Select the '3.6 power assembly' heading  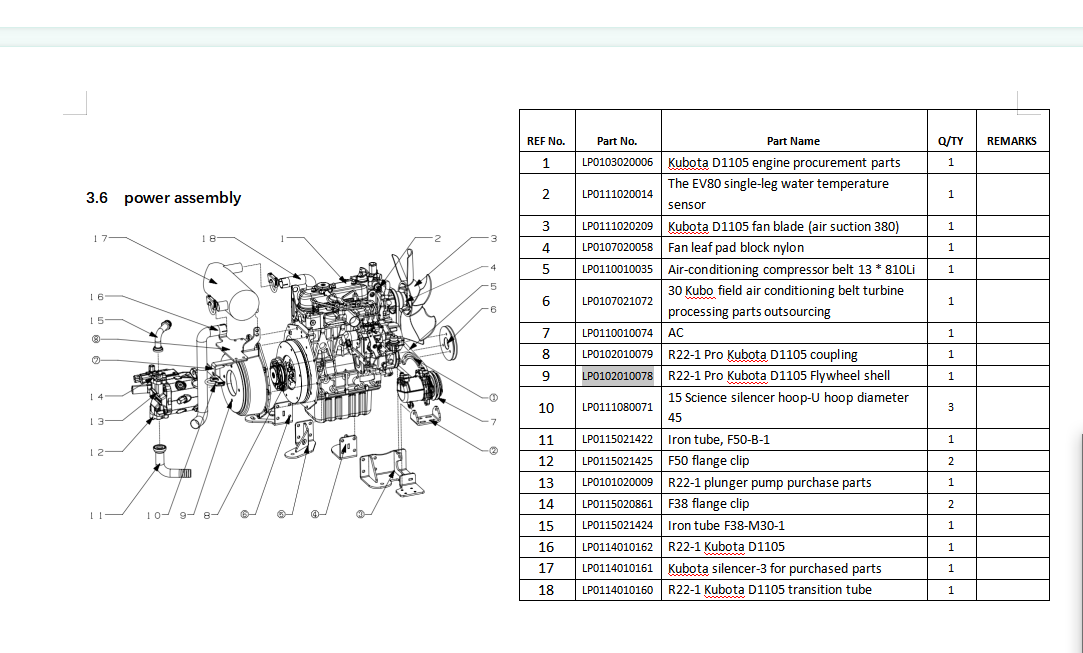(x=164, y=198)
